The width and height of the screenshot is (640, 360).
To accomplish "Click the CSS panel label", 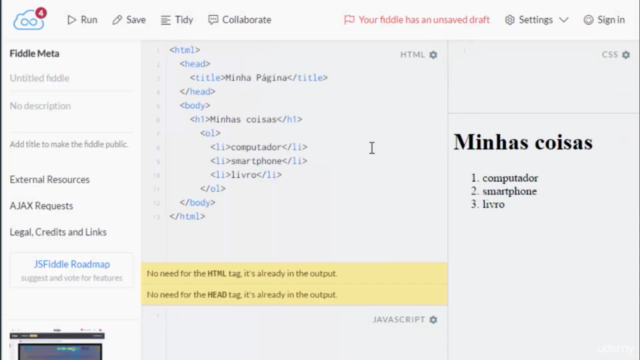I will pos(610,55).
